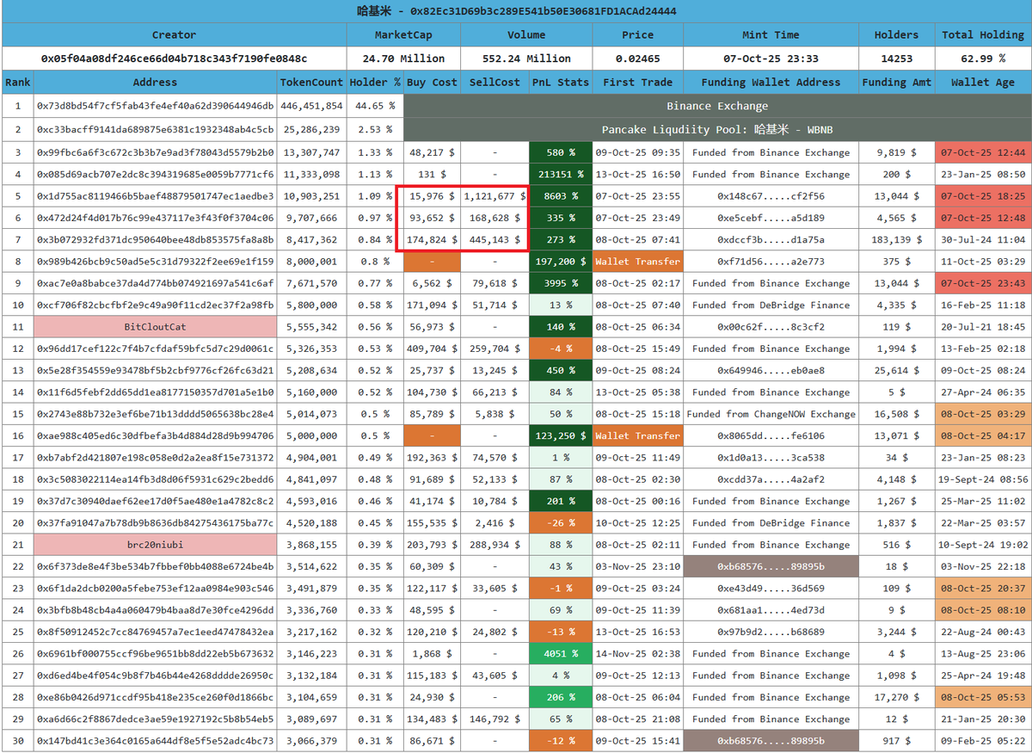The height and width of the screenshot is (753, 1032).
Task: Click the 552.24 Million volume value
Action: point(526,59)
